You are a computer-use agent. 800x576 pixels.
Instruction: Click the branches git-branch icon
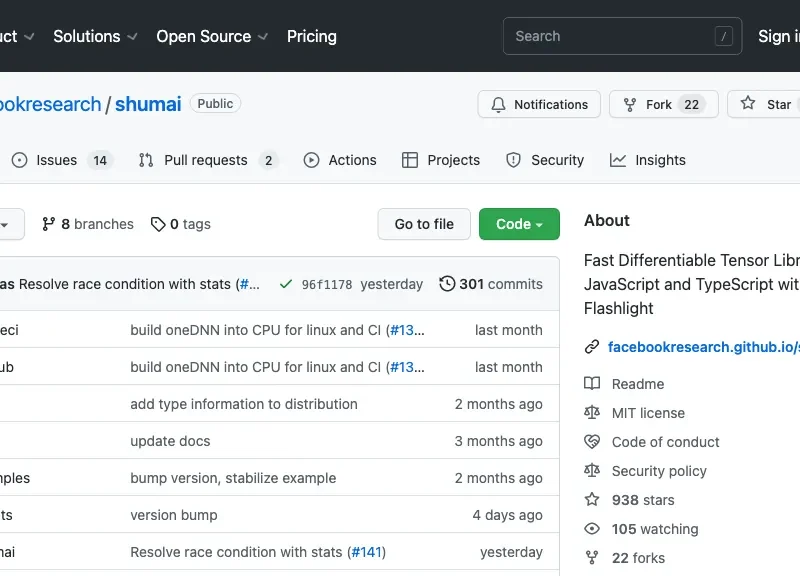coord(48,224)
